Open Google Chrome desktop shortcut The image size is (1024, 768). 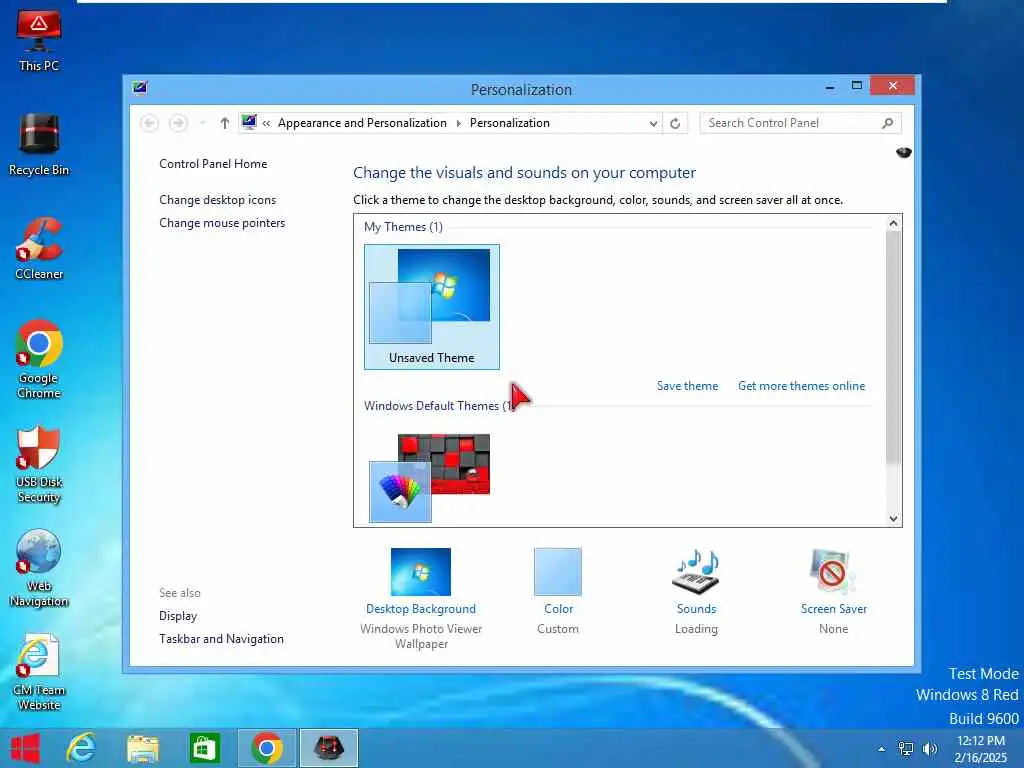[x=39, y=359]
